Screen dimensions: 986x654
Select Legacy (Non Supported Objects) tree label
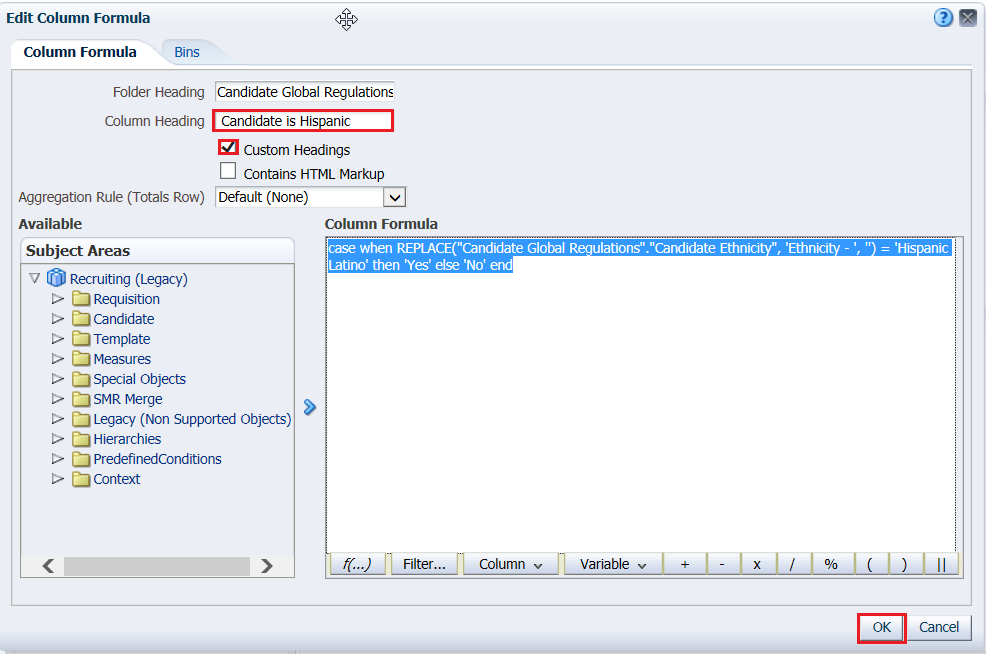(x=192, y=419)
